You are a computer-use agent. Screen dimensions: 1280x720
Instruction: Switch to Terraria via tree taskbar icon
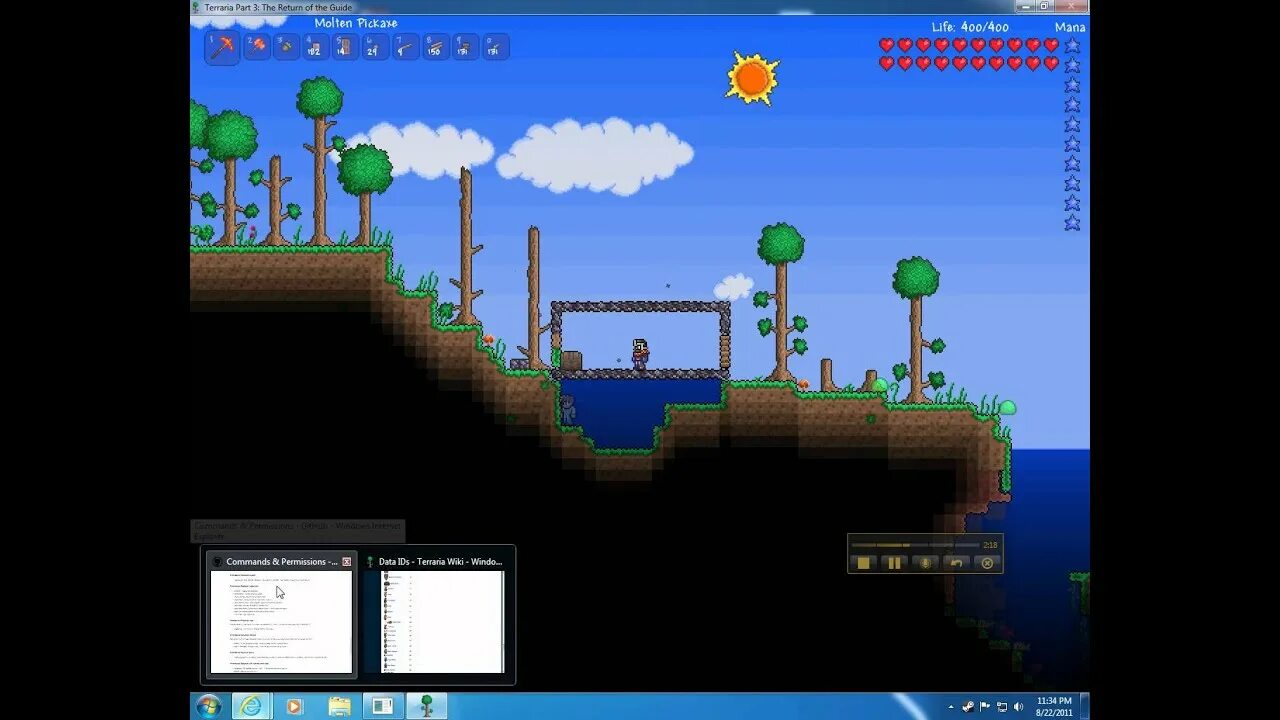click(x=427, y=706)
